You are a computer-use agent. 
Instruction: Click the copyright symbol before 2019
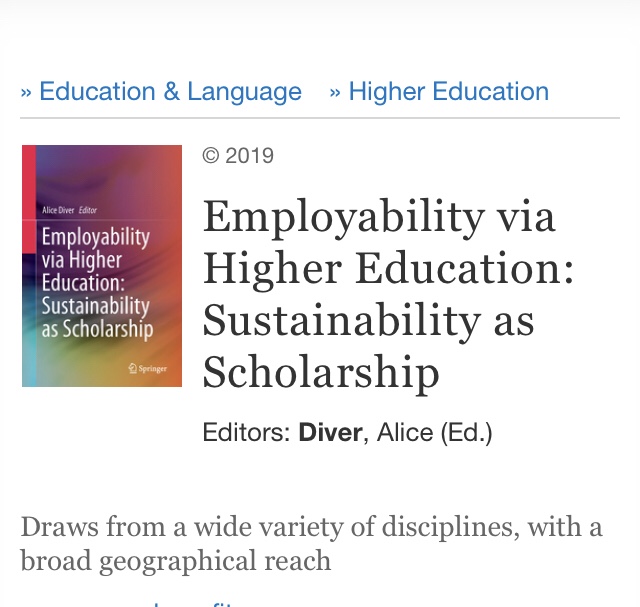coord(210,156)
